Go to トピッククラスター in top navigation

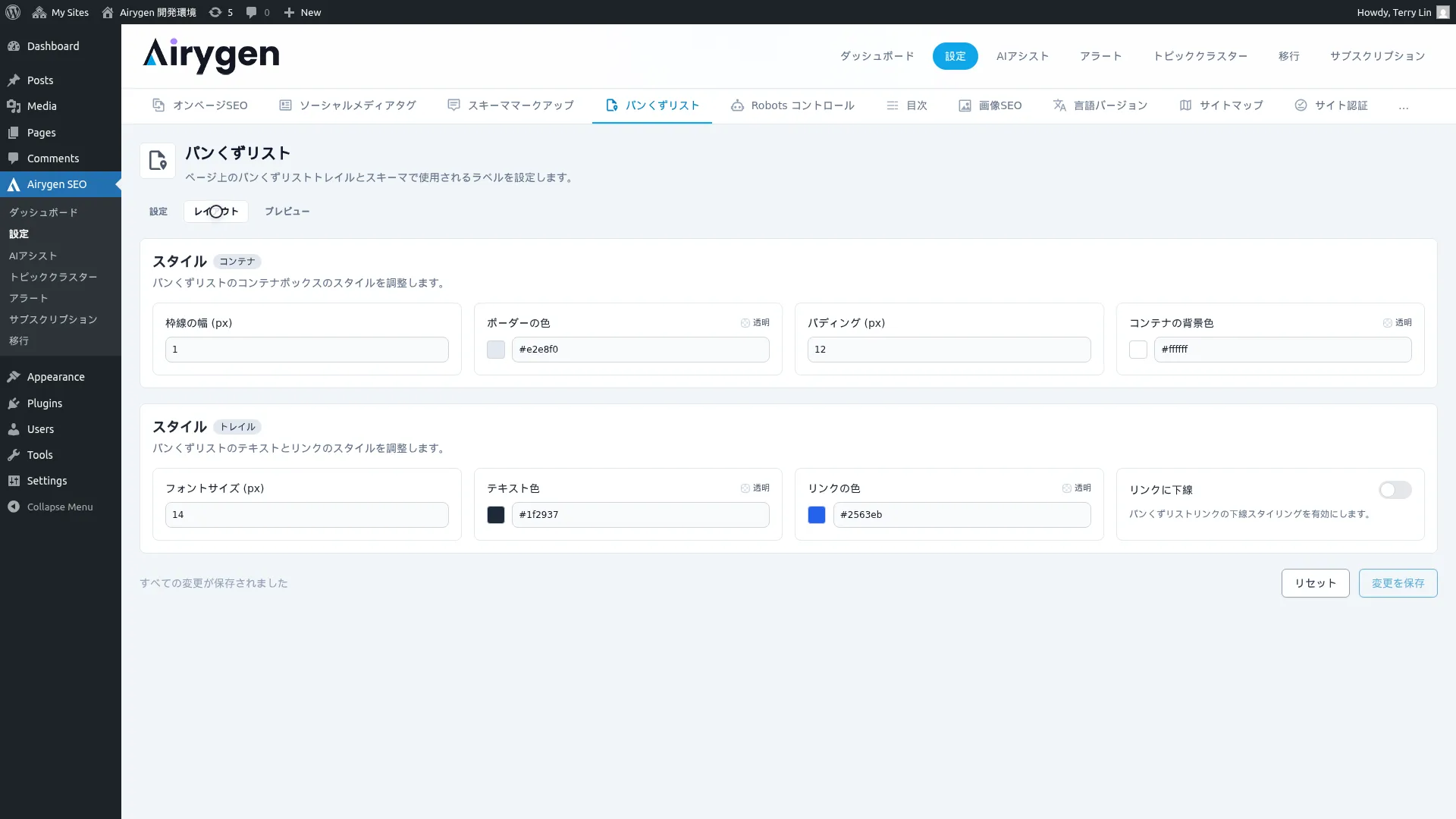tap(1200, 56)
